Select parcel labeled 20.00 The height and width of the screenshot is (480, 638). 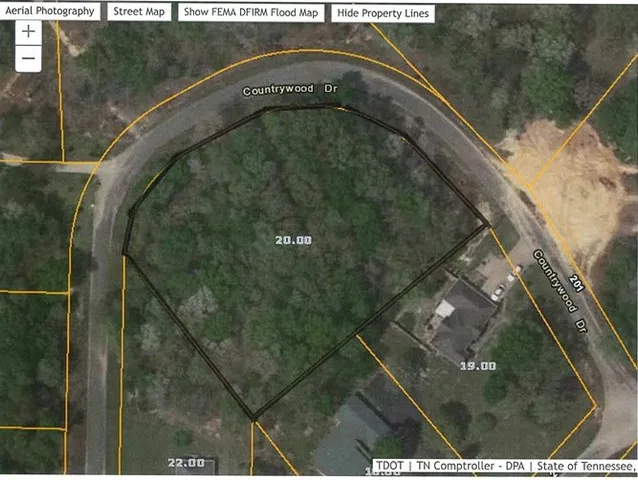[x=293, y=240]
